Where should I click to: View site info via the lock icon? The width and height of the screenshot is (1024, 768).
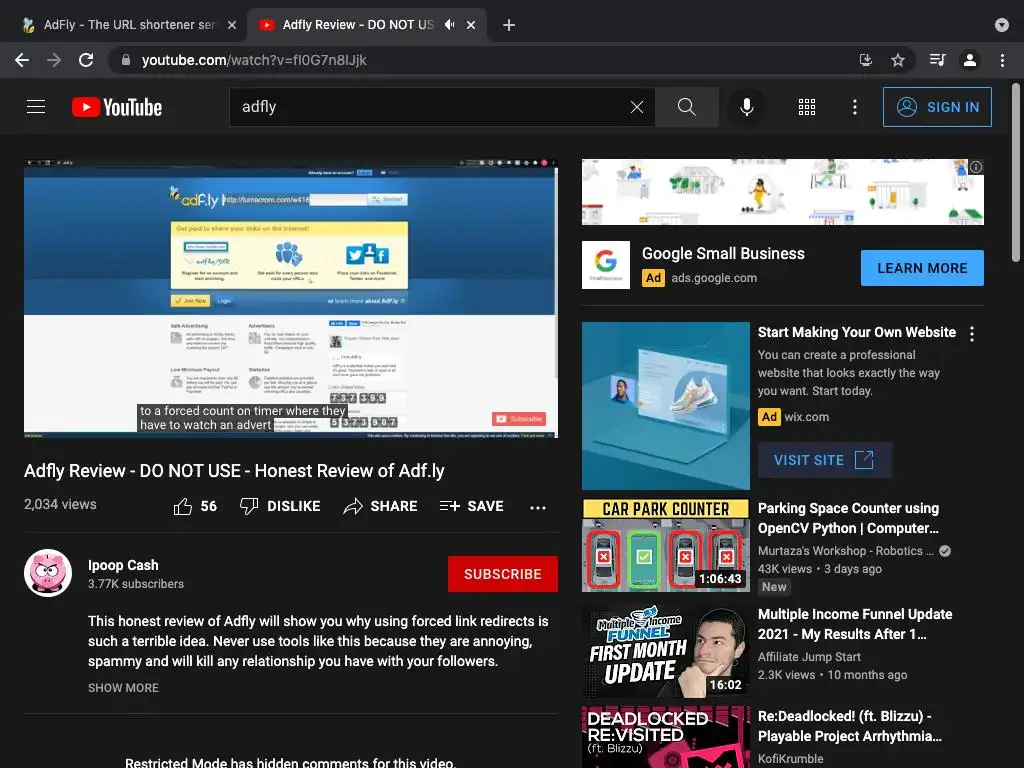pos(126,60)
